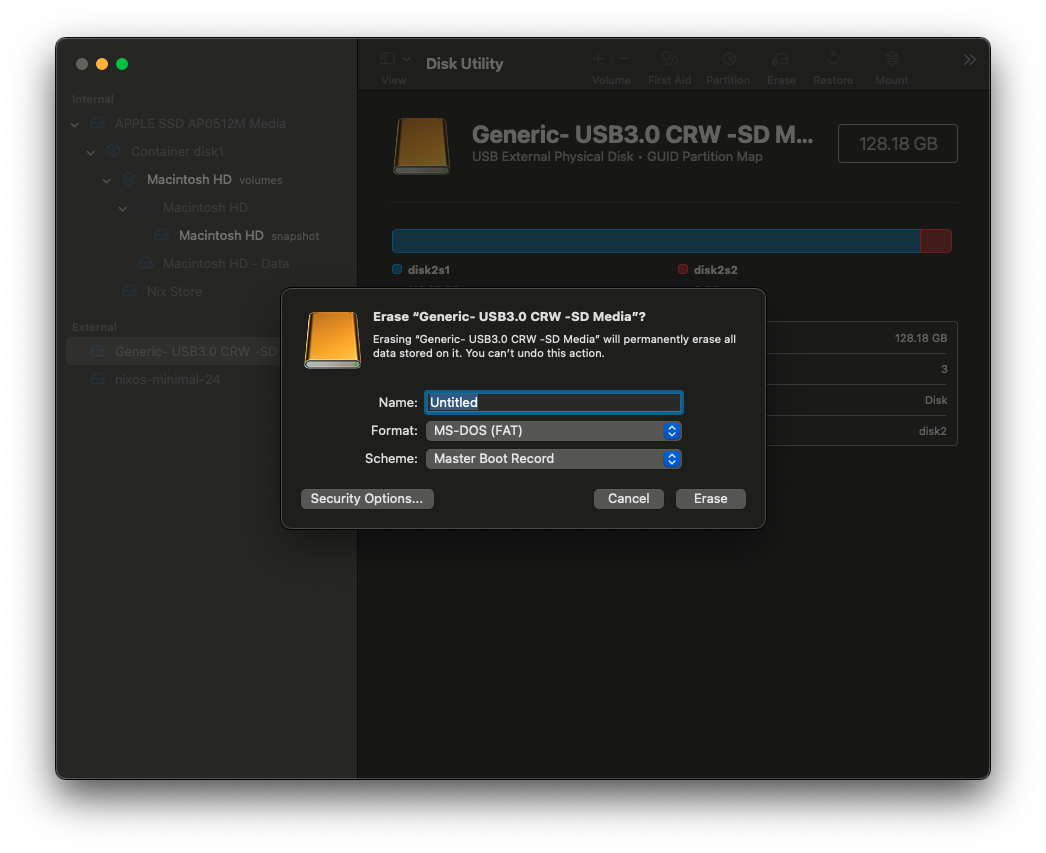This screenshot has height=853, width=1046.
Task: Collapse the Macintosh HD volumes group
Action: coord(107,180)
